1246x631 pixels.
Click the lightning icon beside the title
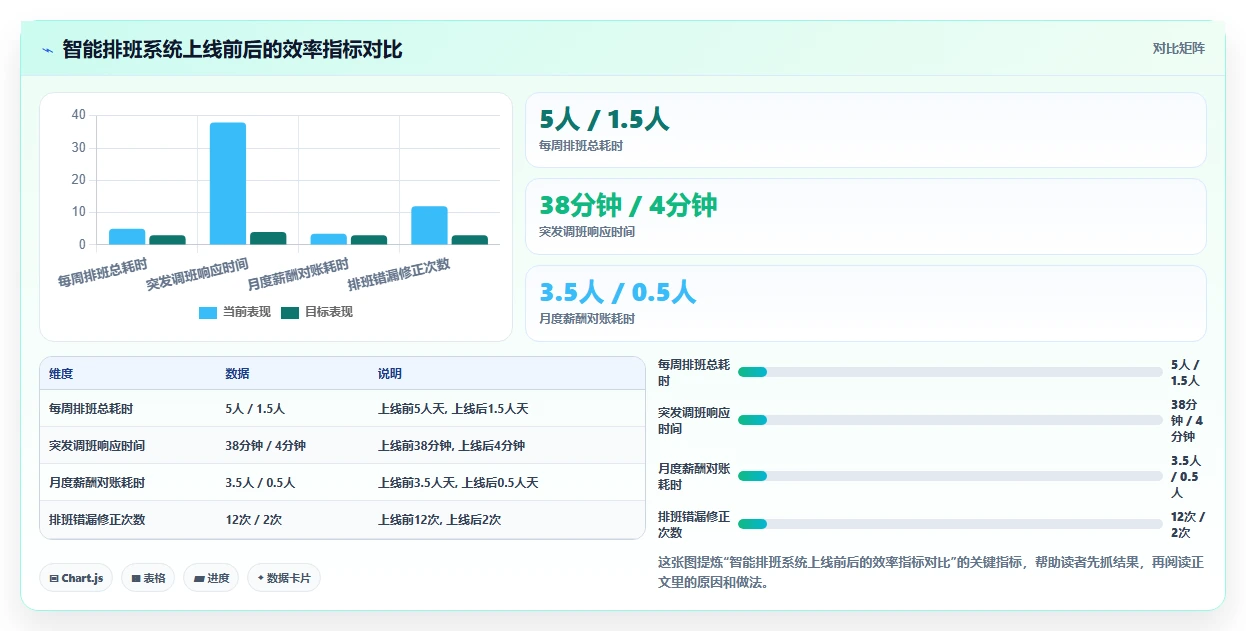point(48,49)
